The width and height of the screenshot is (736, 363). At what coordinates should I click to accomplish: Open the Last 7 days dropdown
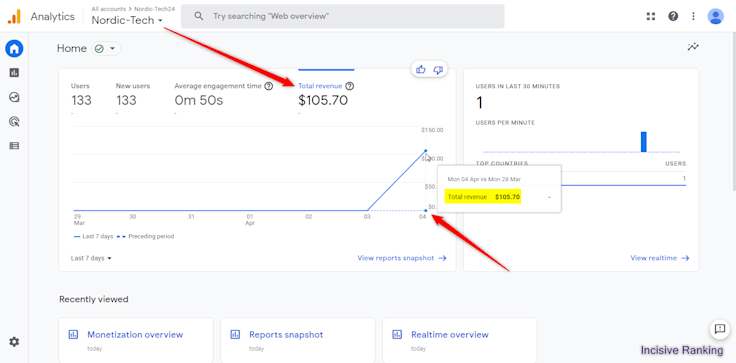[x=92, y=258]
